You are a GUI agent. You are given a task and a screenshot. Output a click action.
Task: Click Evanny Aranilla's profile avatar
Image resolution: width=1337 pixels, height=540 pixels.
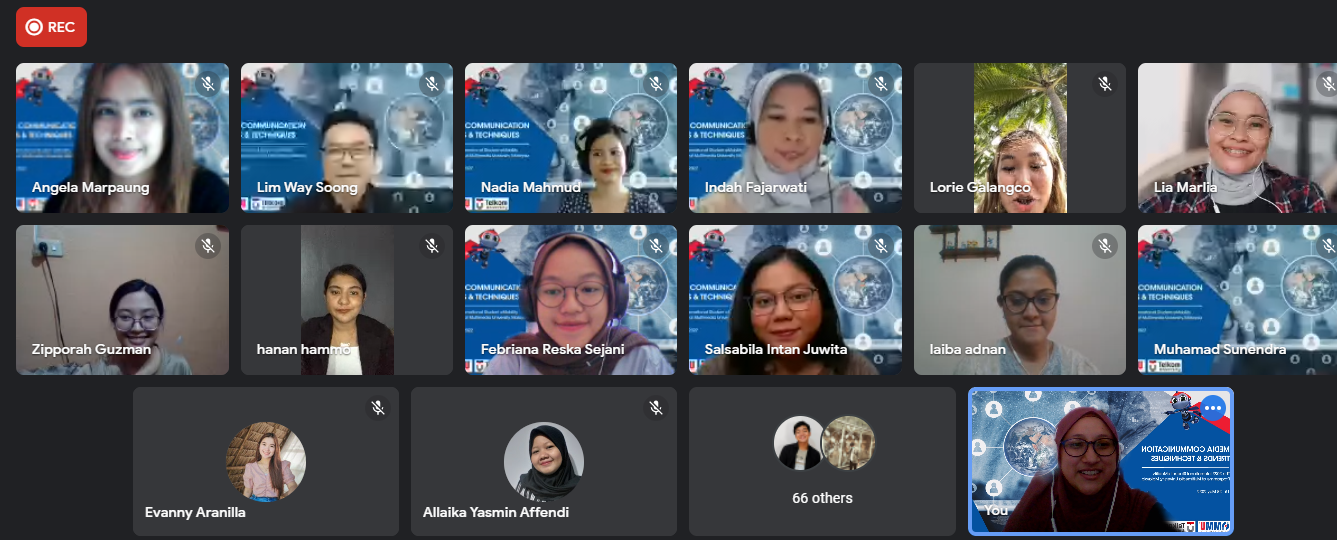pos(265,461)
